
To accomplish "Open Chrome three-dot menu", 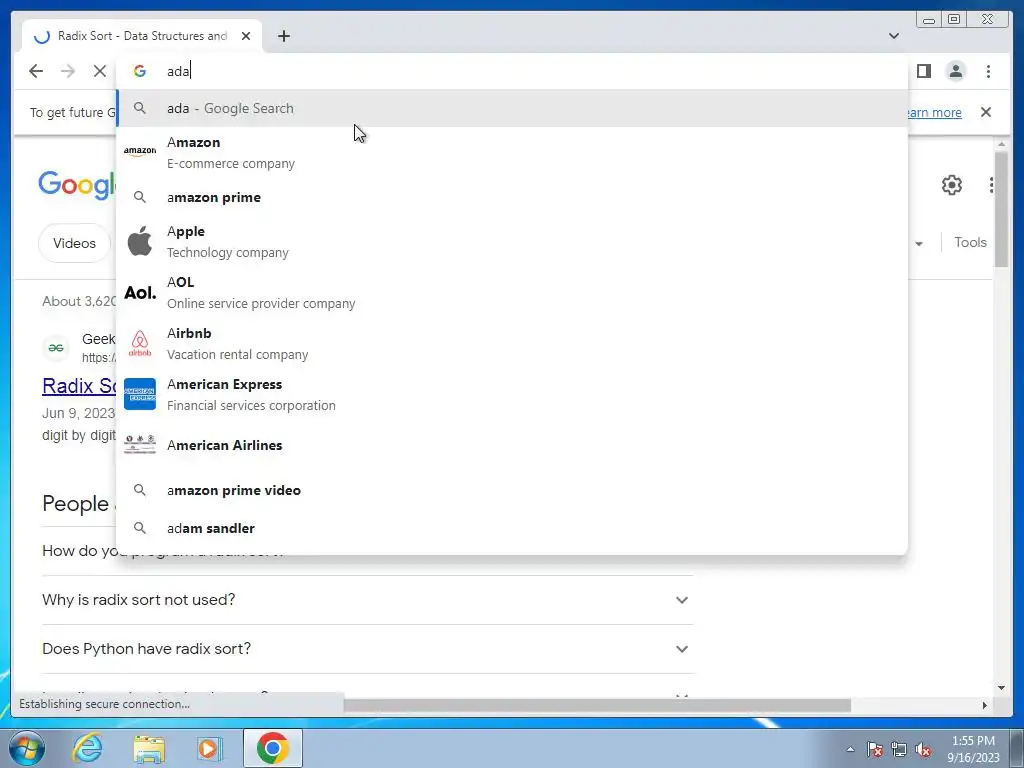I will pos(988,71).
